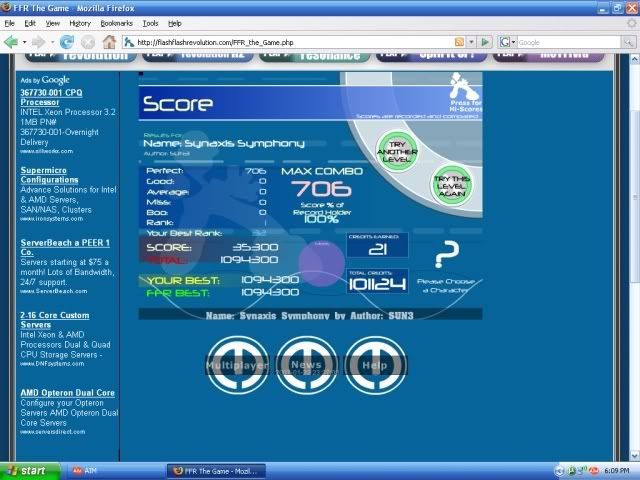Expand the search engine selector dropdown
The width and height of the screenshot is (640, 480).
tap(510, 42)
